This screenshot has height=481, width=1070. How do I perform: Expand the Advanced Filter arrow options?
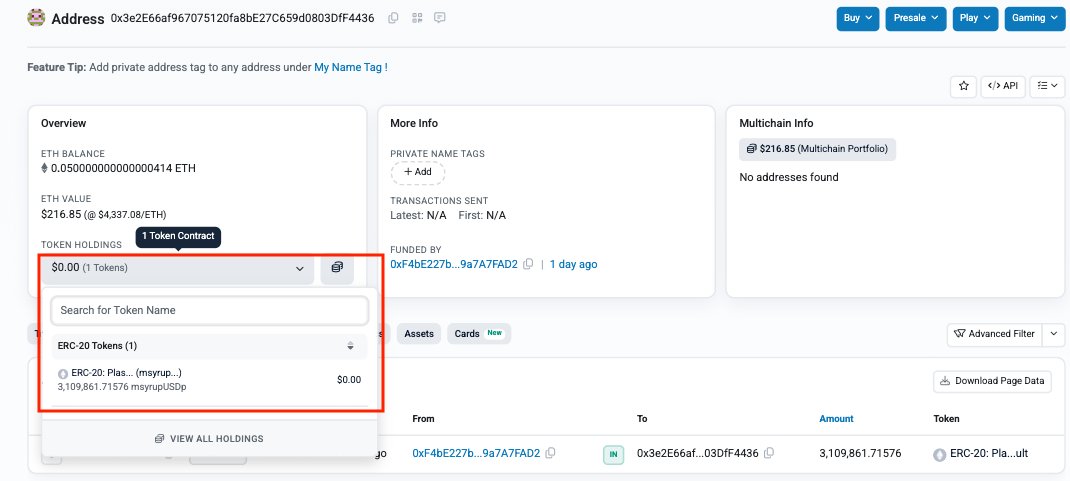tap(1053, 333)
